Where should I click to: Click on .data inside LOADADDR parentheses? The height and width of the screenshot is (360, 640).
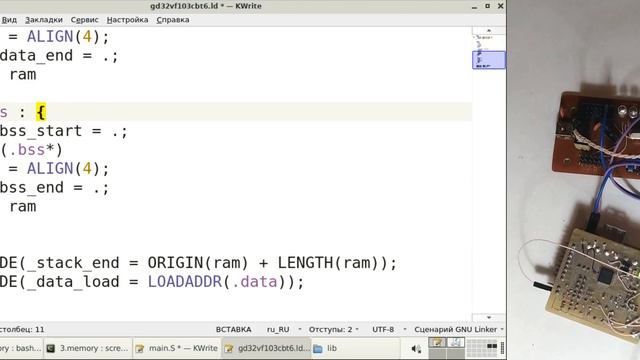click(255, 282)
